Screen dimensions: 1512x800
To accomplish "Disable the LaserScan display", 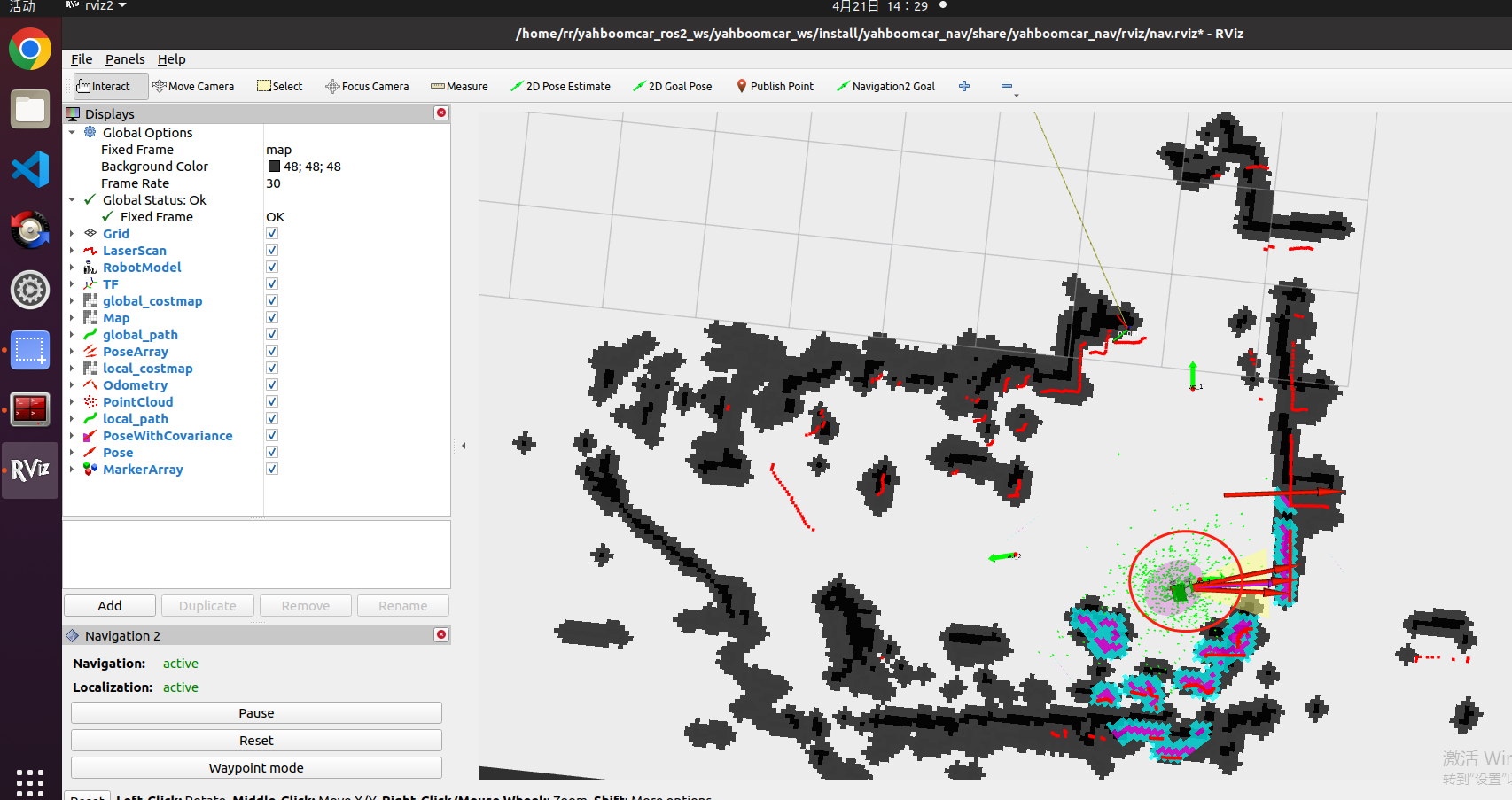I will pyautogui.click(x=272, y=250).
